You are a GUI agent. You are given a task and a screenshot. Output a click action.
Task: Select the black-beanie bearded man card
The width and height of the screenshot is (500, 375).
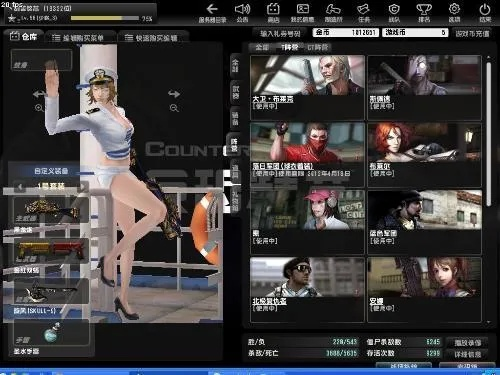point(424,222)
